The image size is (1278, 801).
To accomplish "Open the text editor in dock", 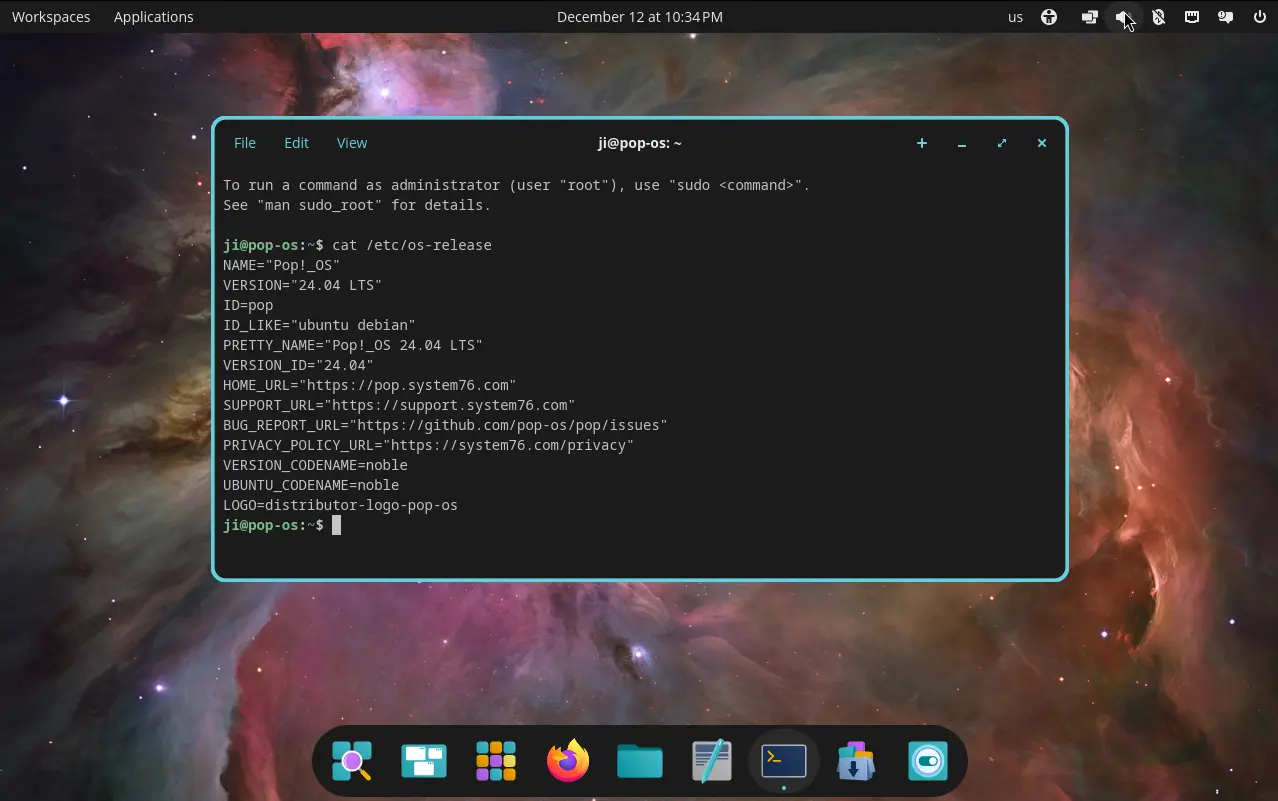I will click(x=712, y=761).
